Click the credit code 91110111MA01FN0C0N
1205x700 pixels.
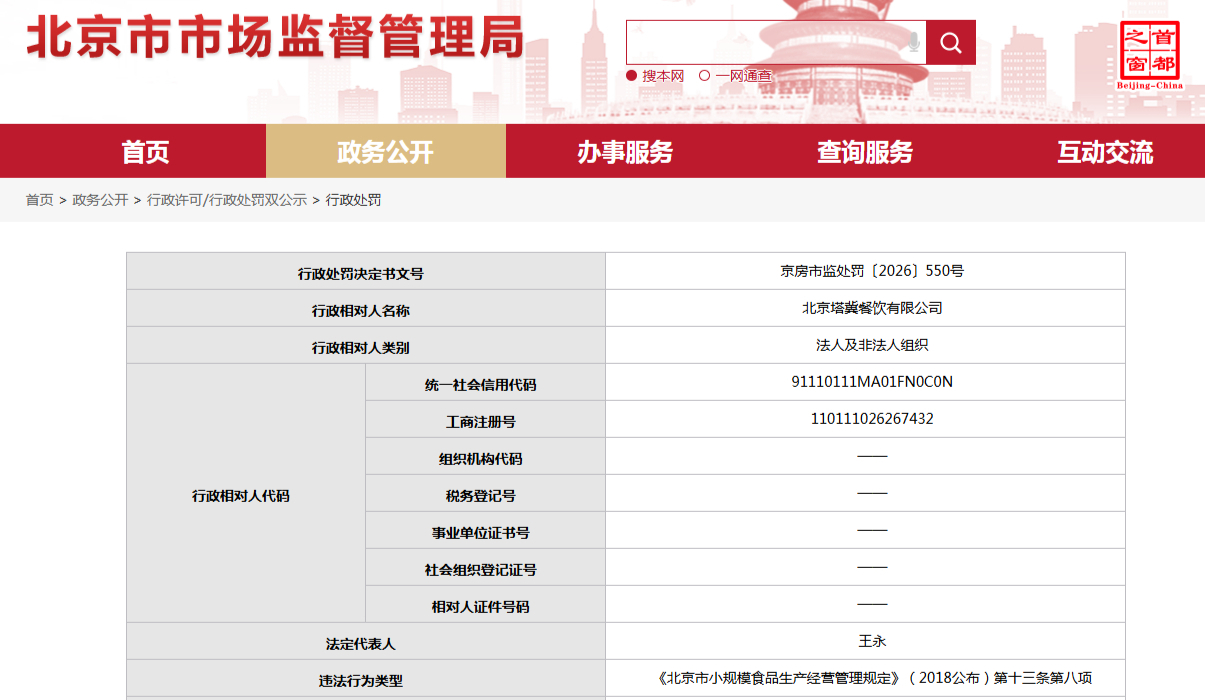(x=872, y=382)
